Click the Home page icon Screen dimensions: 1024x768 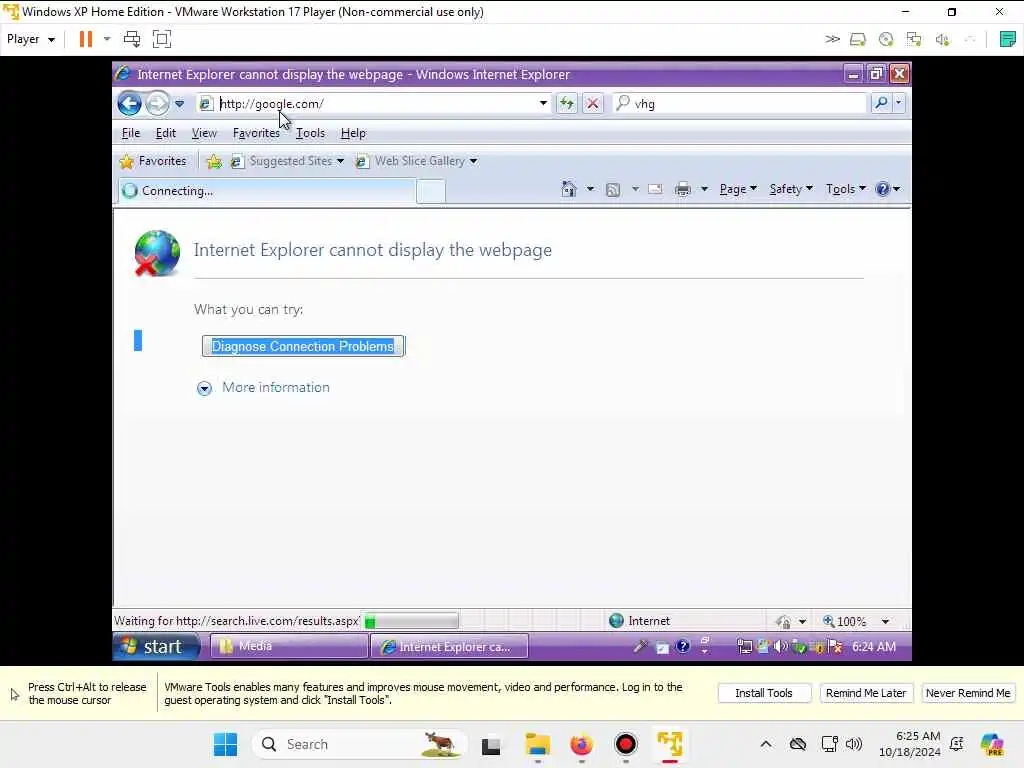569,189
